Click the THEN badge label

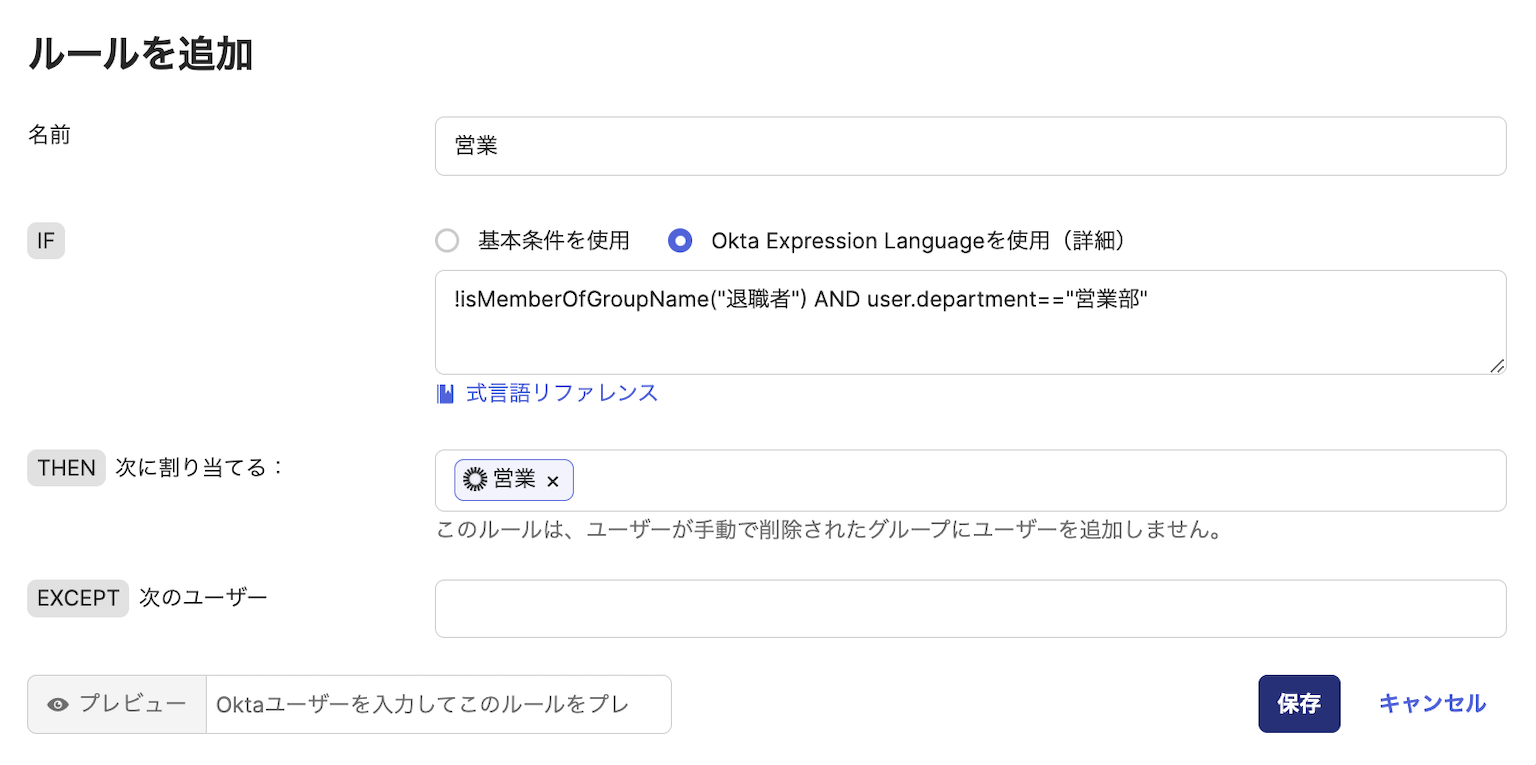point(66,467)
